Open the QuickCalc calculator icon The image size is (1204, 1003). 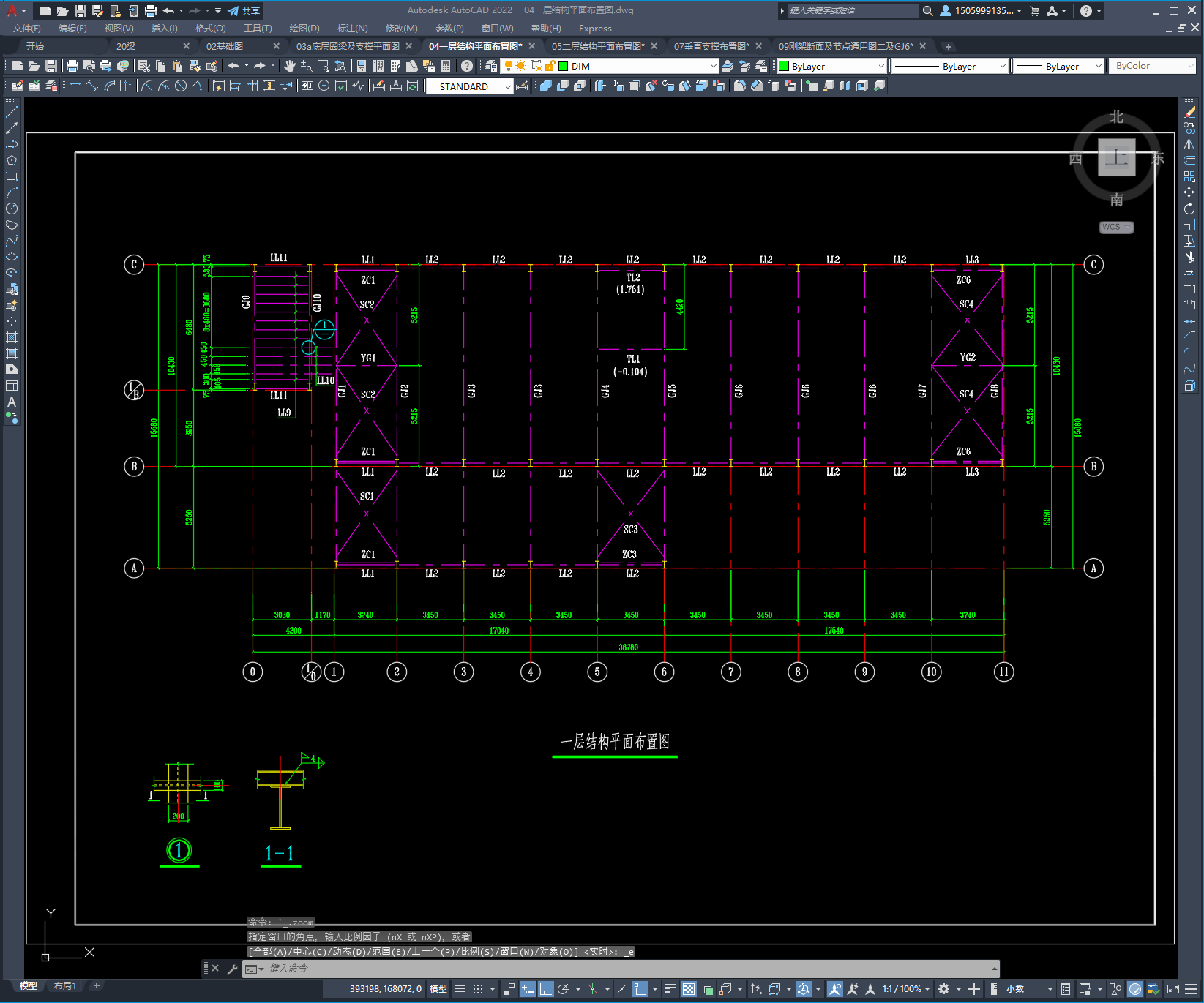click(x=446, y=66)
